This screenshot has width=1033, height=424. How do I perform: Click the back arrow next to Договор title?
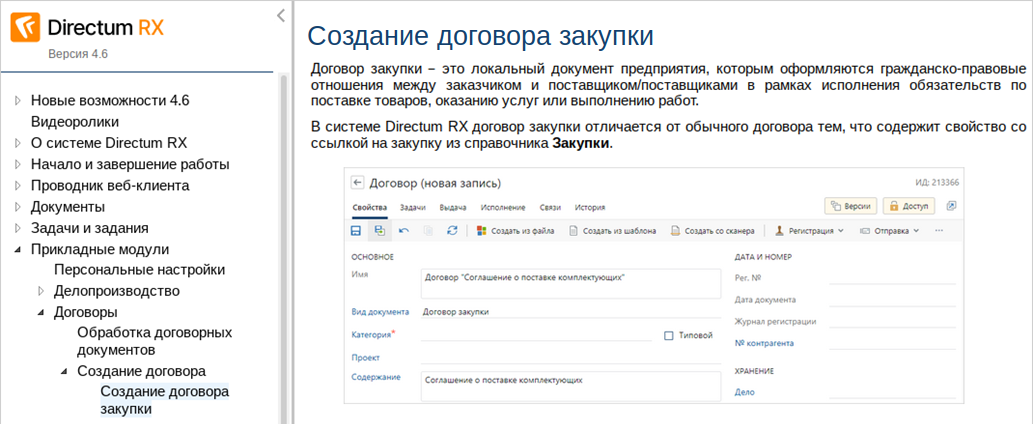coord(357,184)
